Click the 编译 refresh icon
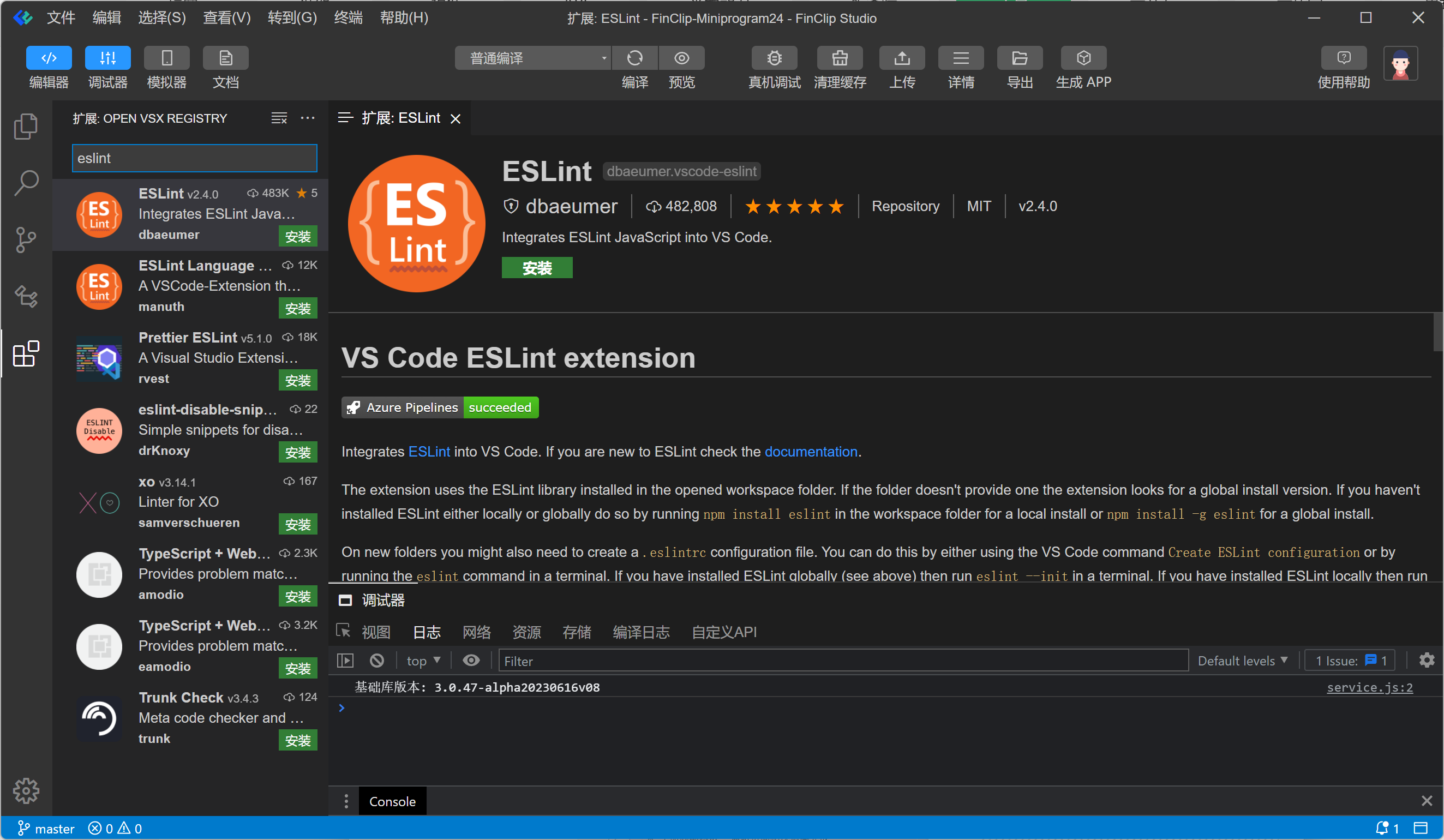This screenshot has width=1444, height=840. (x=635, y=58)
